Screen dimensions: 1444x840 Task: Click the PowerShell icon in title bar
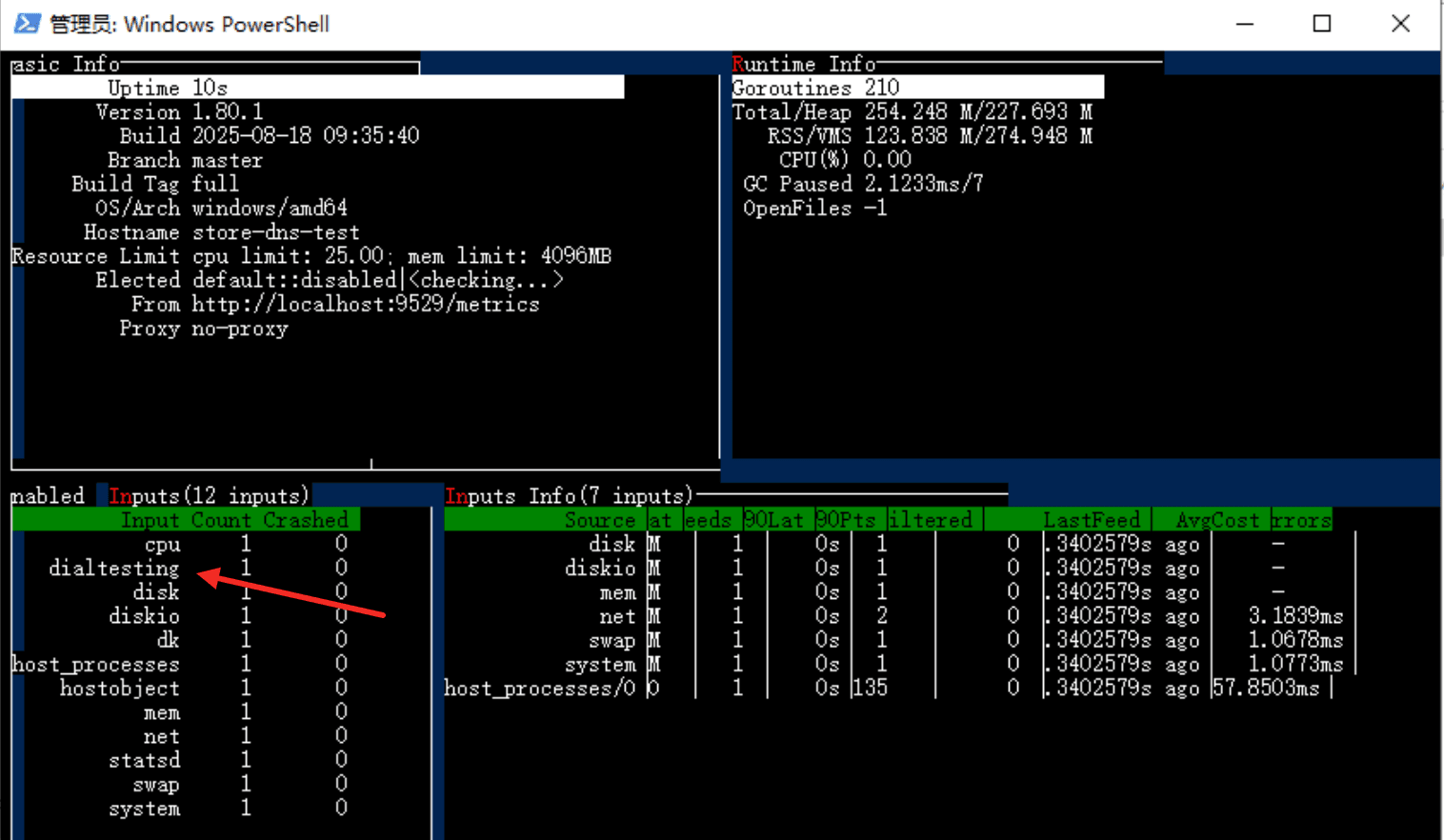pyautogui.click(x=28, y=23)
